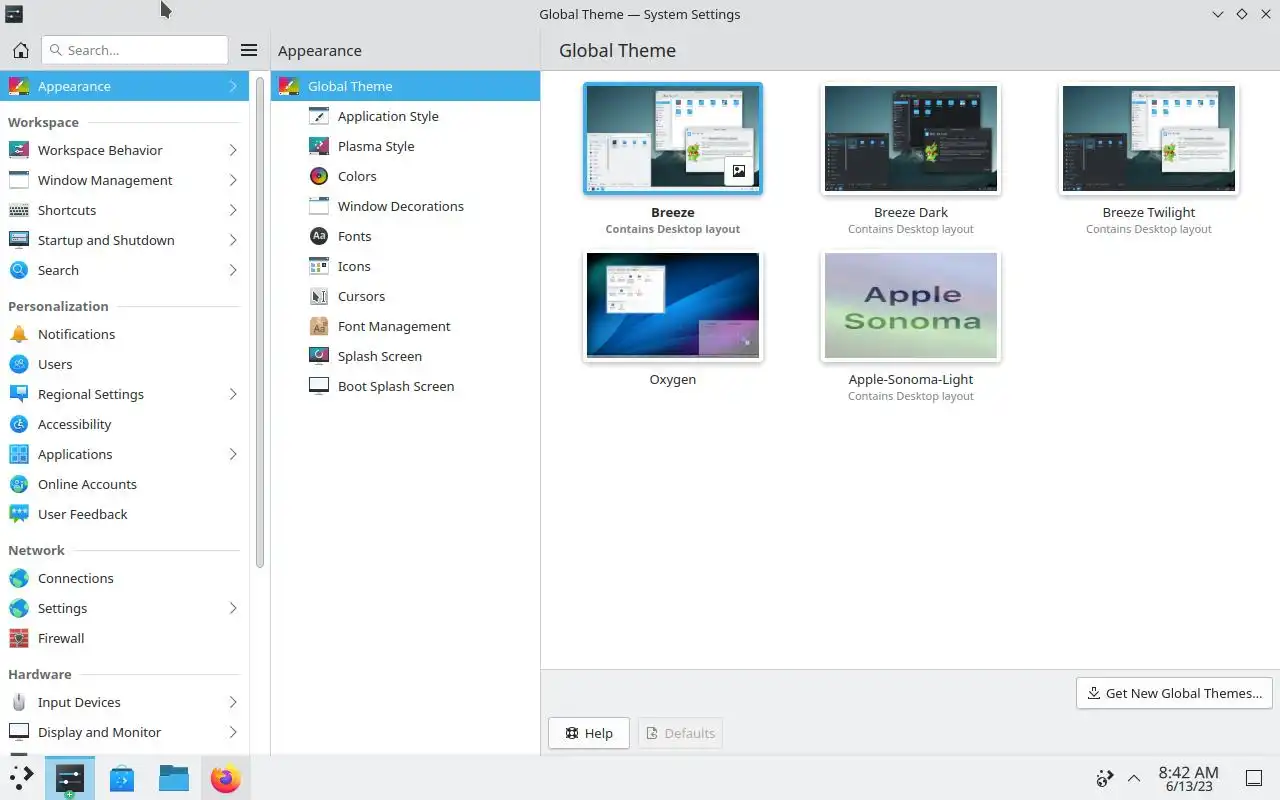Select the Oxygen theme thumbnail
The image size is (1280, 800).
point(673,305)
